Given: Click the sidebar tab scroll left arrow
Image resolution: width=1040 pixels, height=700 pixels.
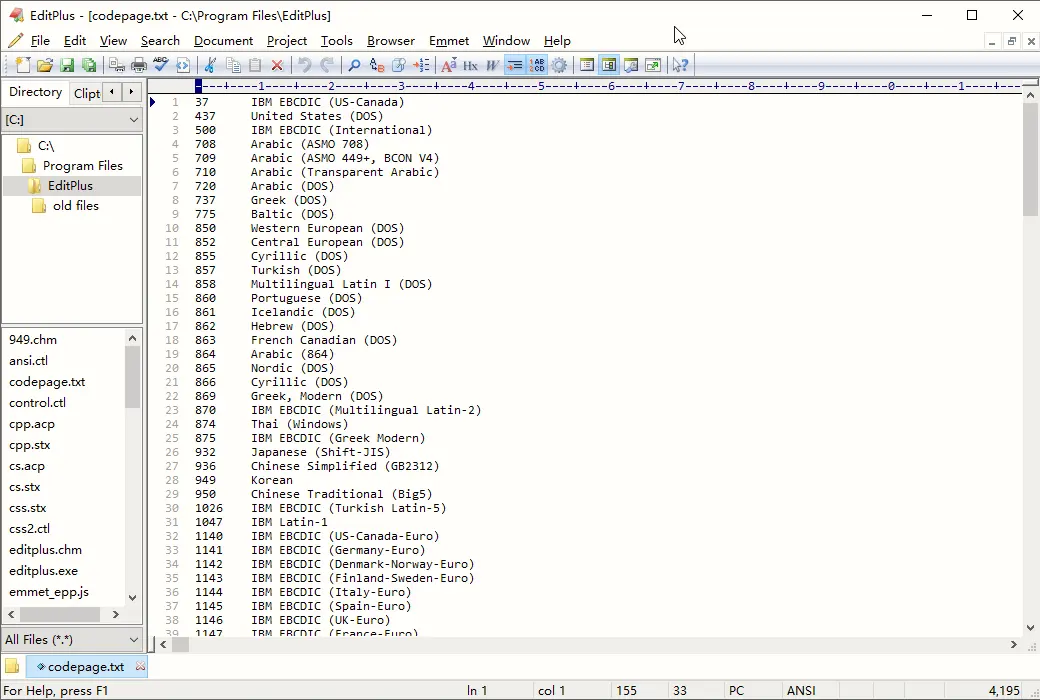Looking at the screenshot, I should [x=112, y=92].
